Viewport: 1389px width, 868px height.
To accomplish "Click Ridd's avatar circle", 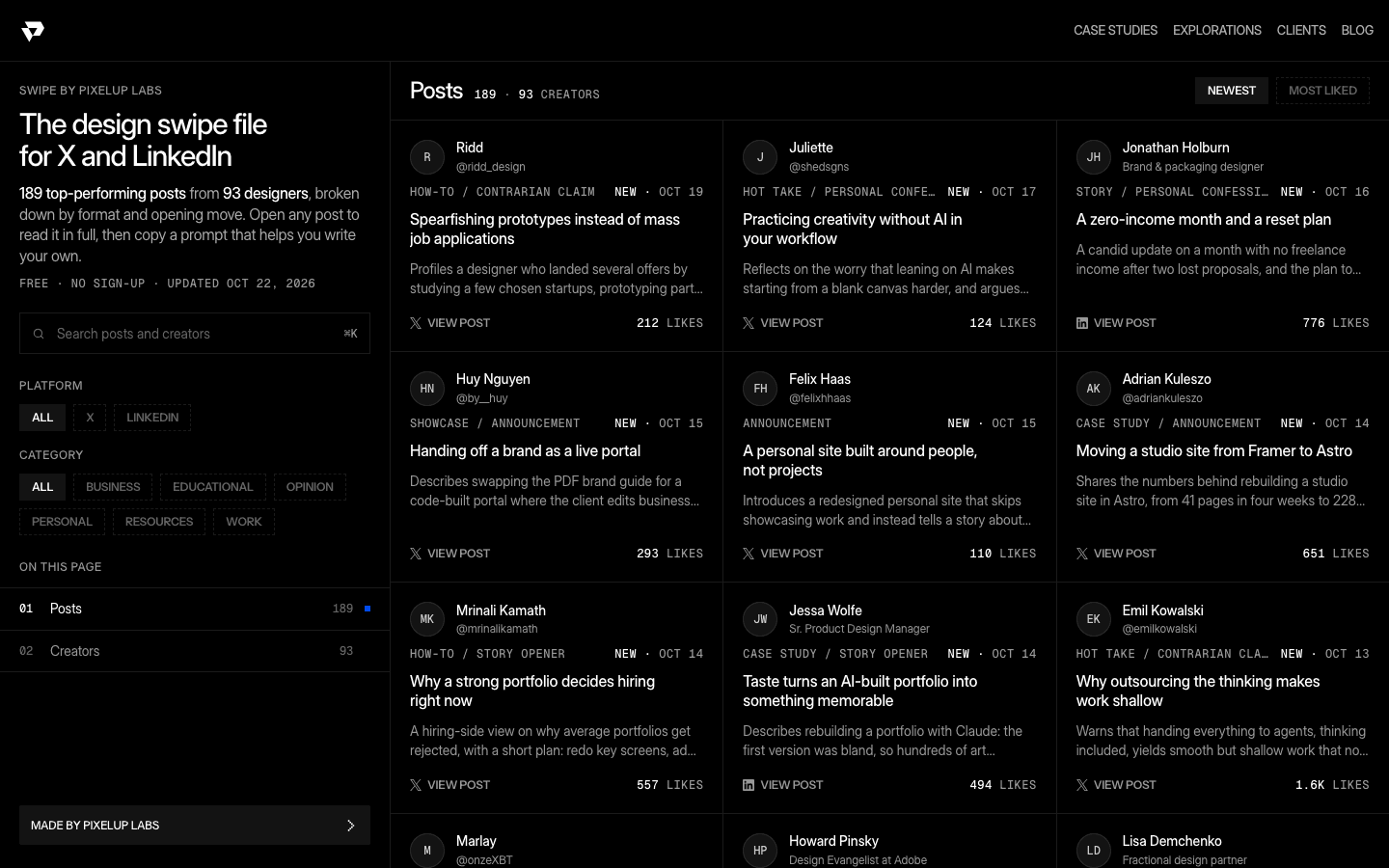I will [427, 157].
